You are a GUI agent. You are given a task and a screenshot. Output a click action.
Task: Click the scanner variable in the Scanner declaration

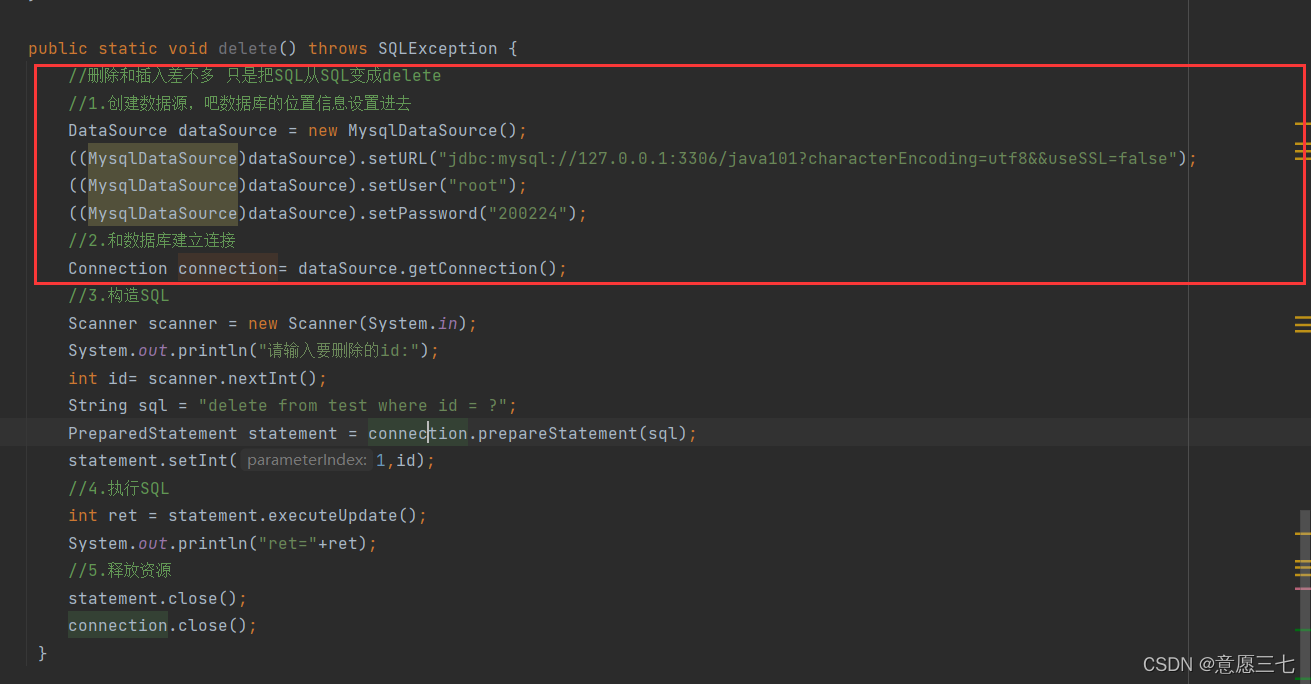182,323
